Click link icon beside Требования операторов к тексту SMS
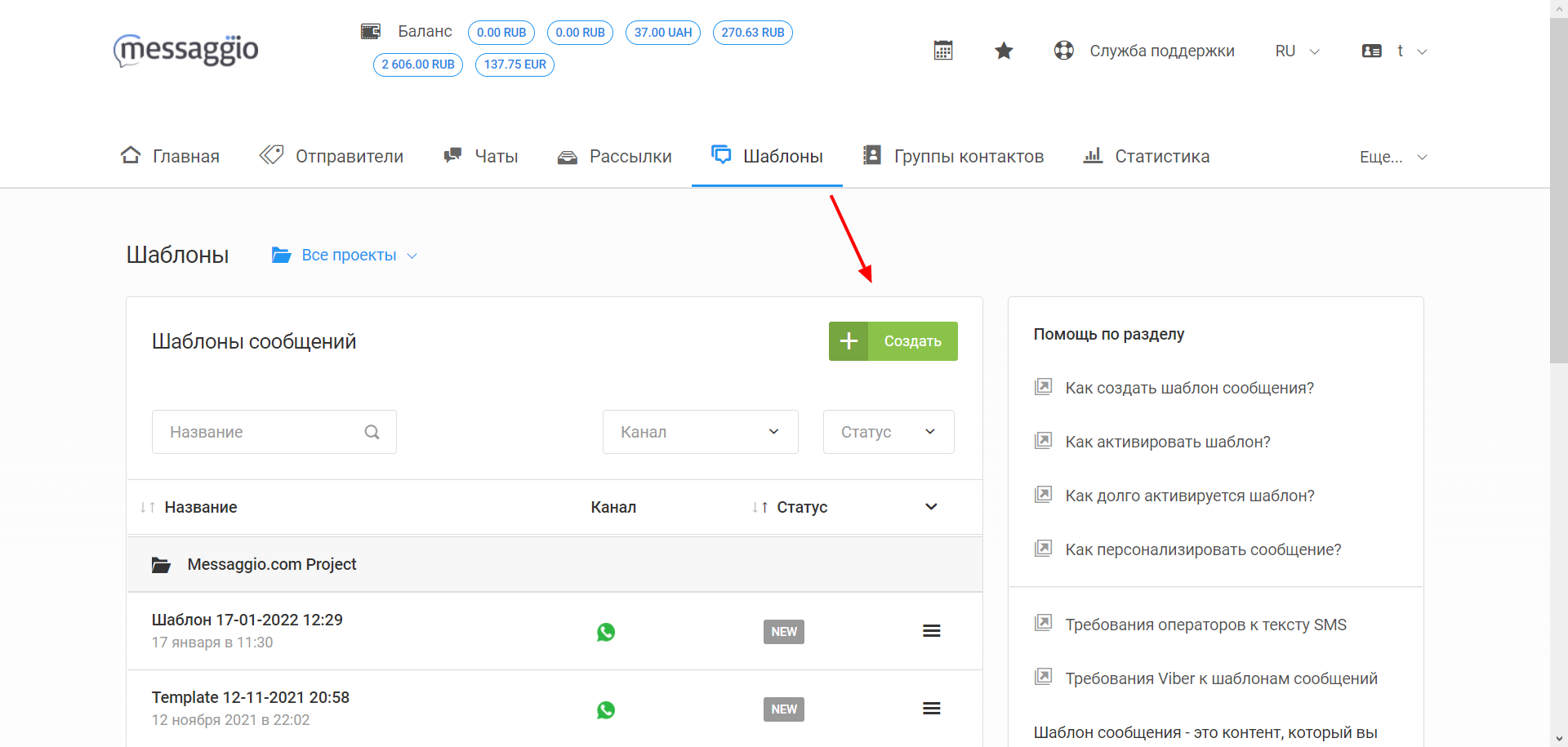1568x747 pixels. [x=1043, y=624]
